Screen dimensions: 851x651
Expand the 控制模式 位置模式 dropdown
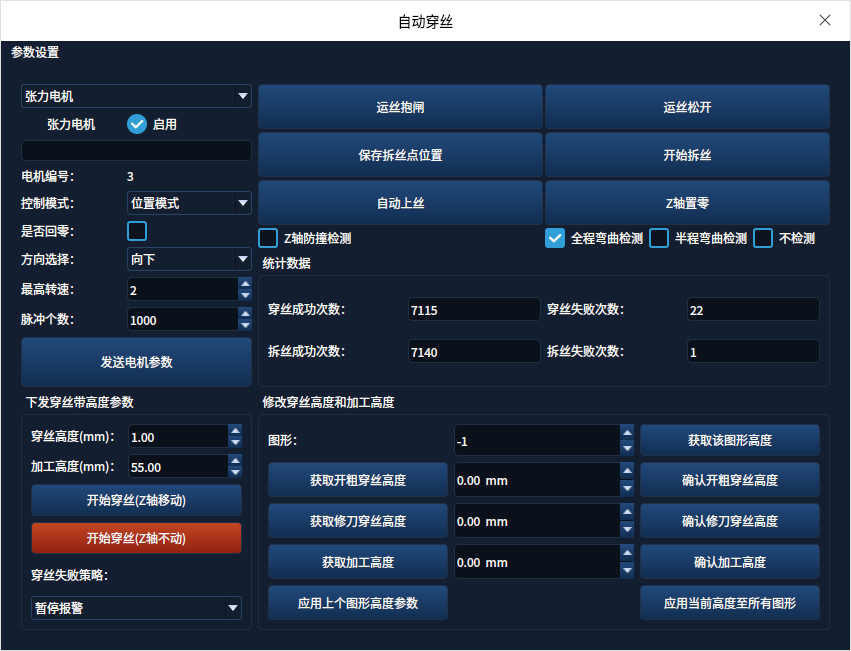pyautogui.click(x=189, y=203)
